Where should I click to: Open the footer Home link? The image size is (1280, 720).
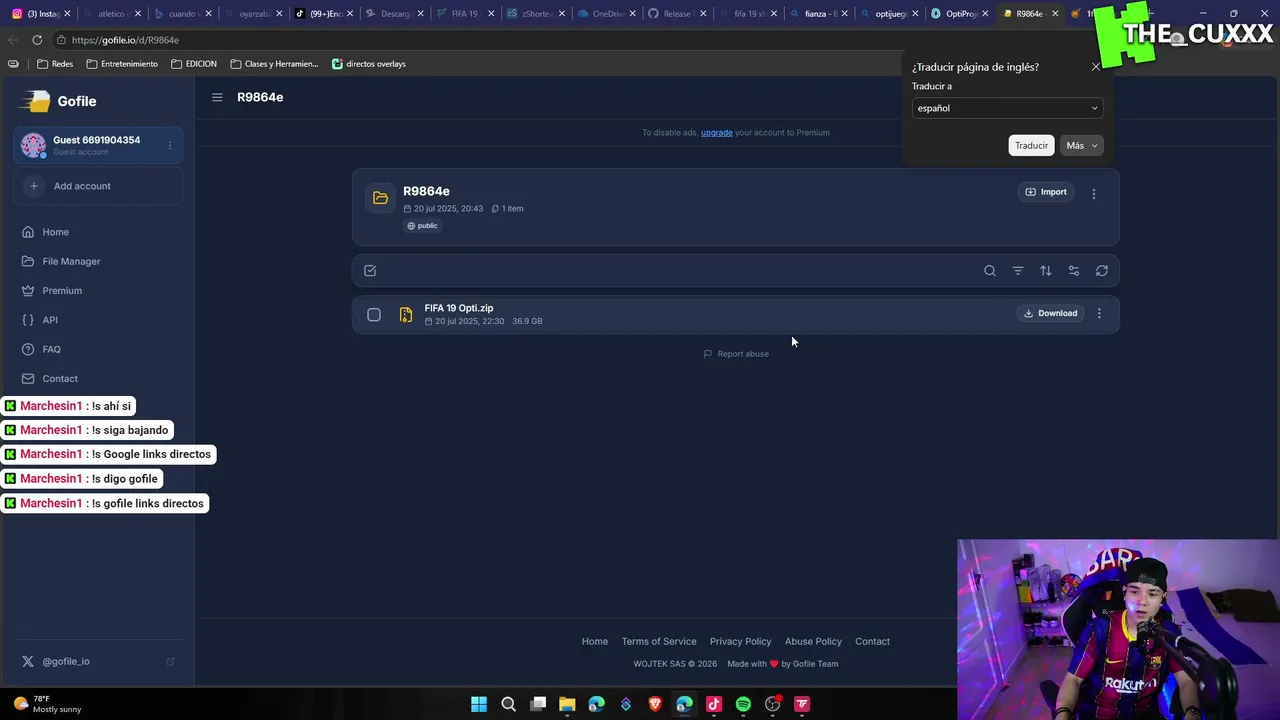point(595,641)
